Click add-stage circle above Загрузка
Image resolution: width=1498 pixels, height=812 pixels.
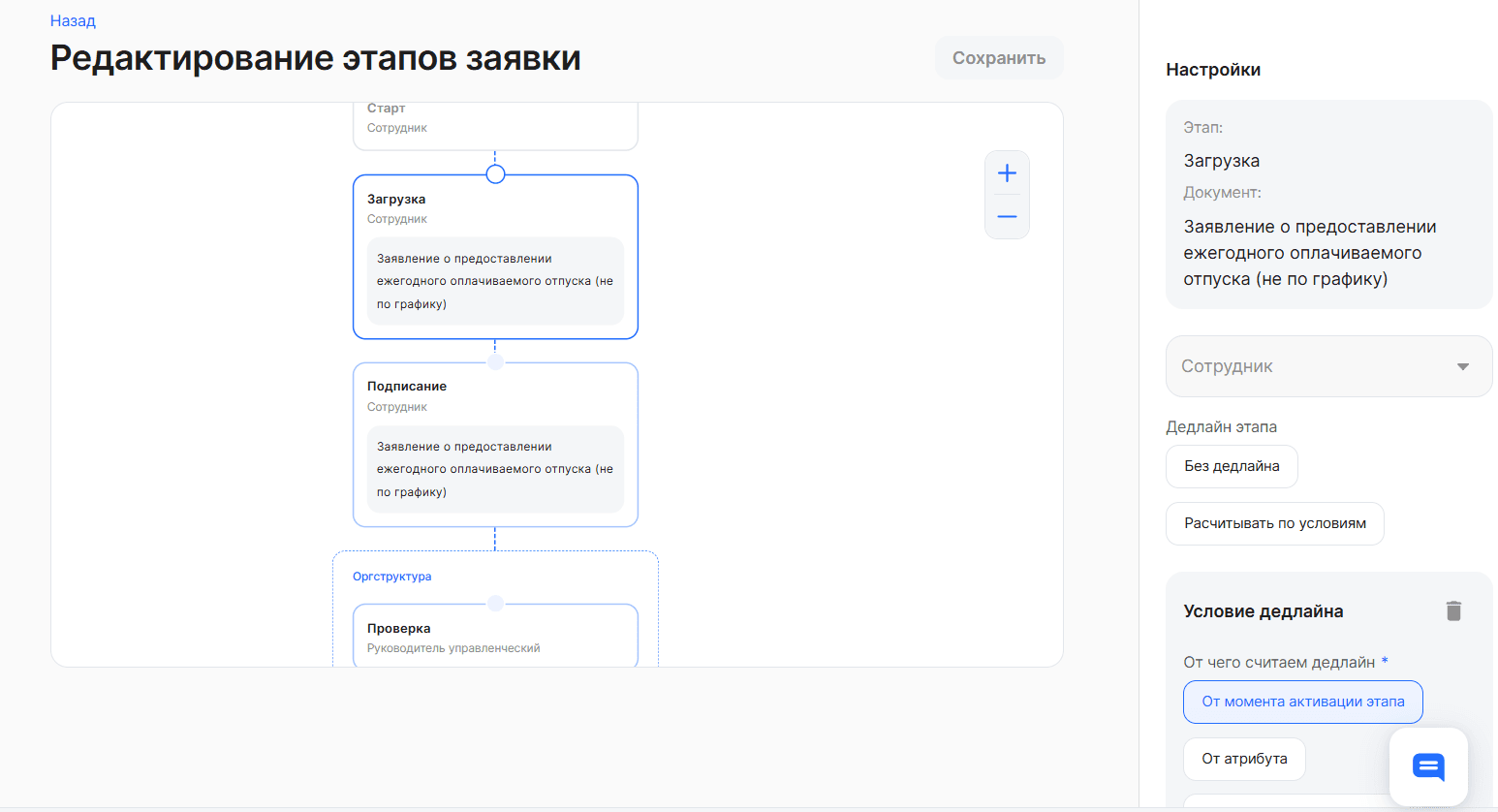pyautogui.click(x=495, y=174)
